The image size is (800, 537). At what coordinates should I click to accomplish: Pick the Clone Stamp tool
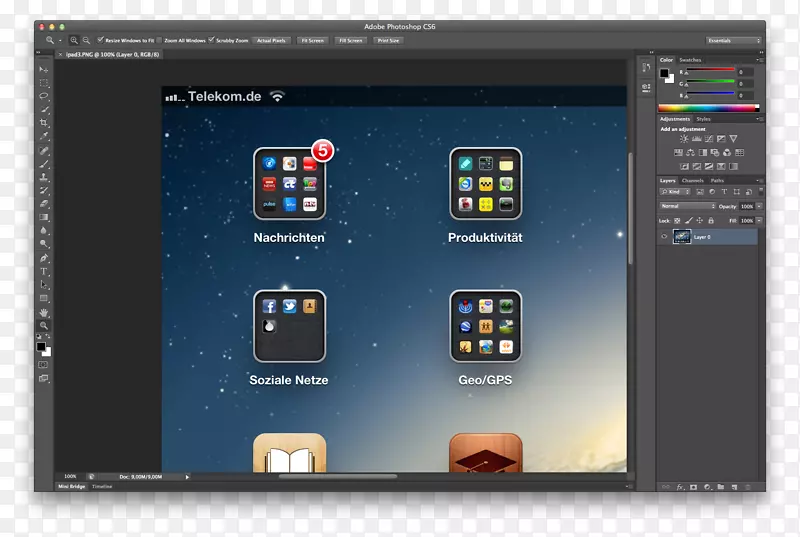[x=44, y=176]
